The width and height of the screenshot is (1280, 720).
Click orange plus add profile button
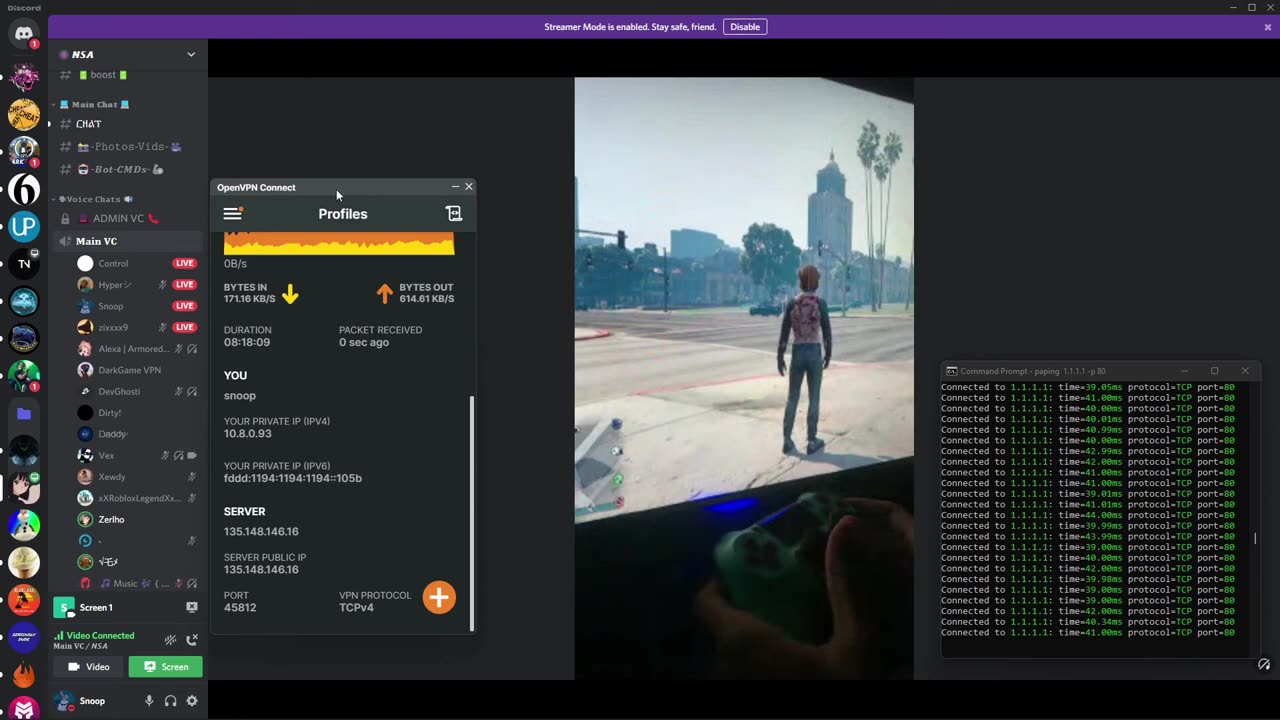pos(439,597)
